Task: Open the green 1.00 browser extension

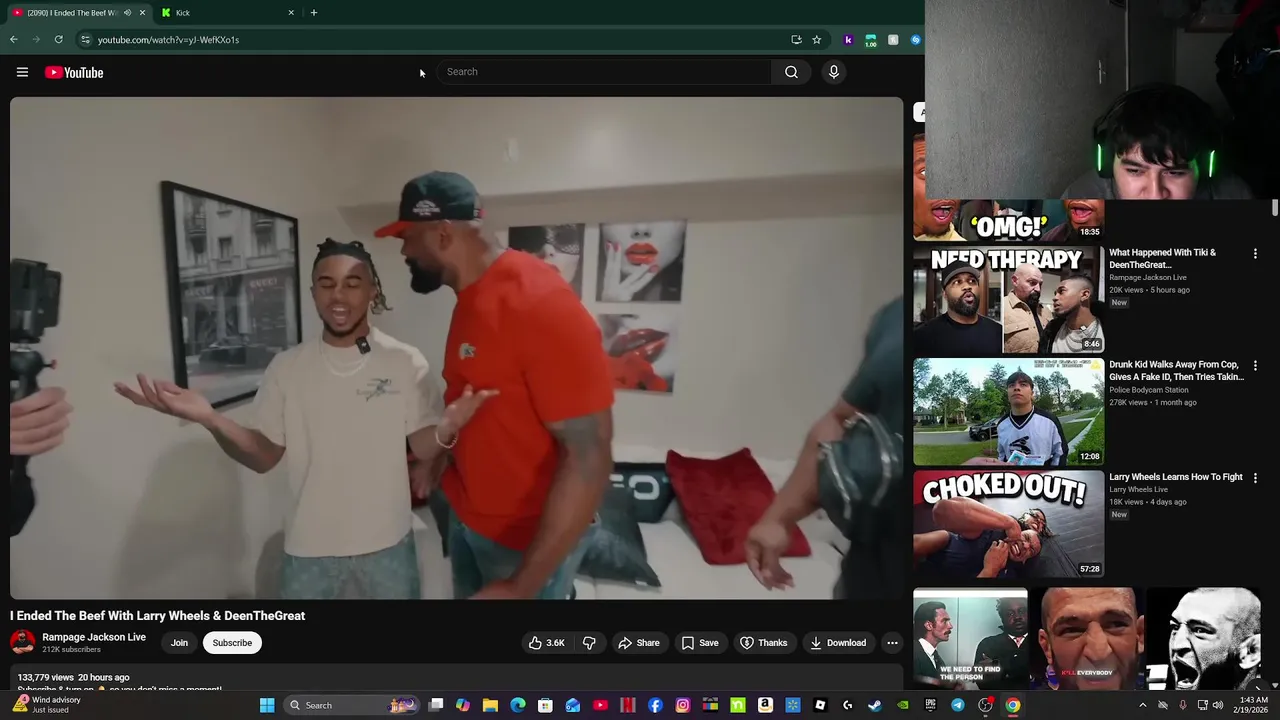Action: click(871, 40)
